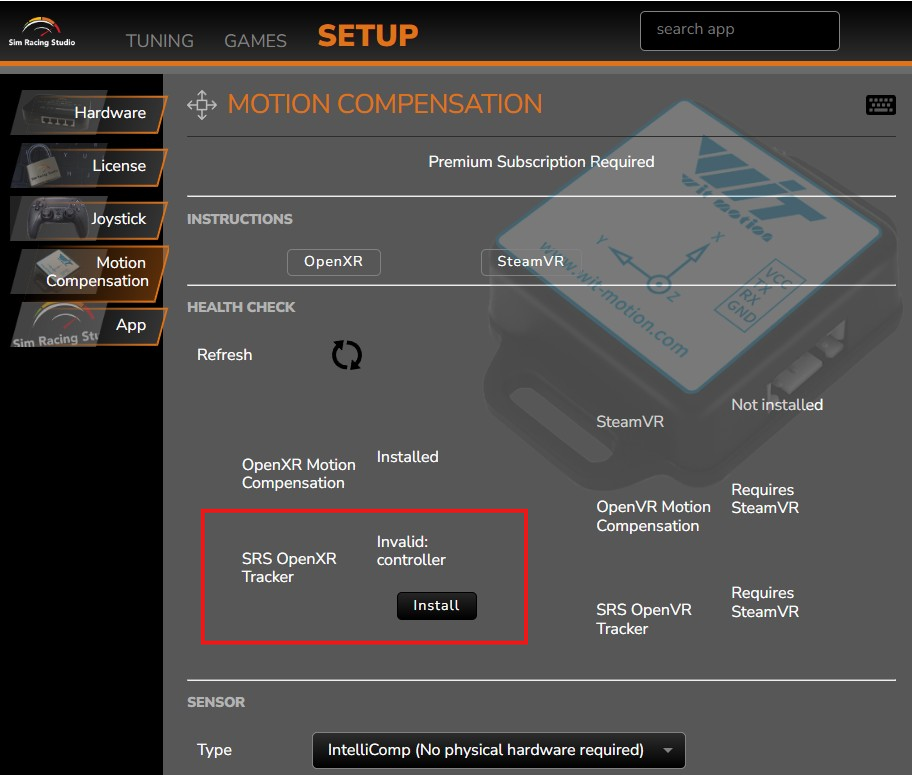Refresh the health check status
This screenshot has height=775, width=912.
[x=347, y=355]
